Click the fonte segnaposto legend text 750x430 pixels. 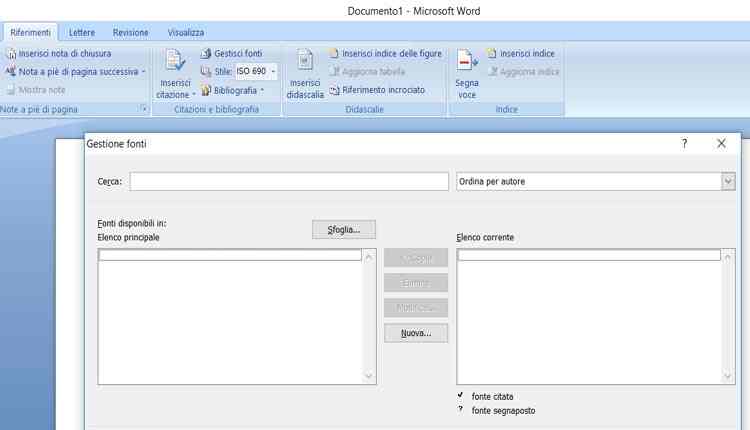[503, 410]
